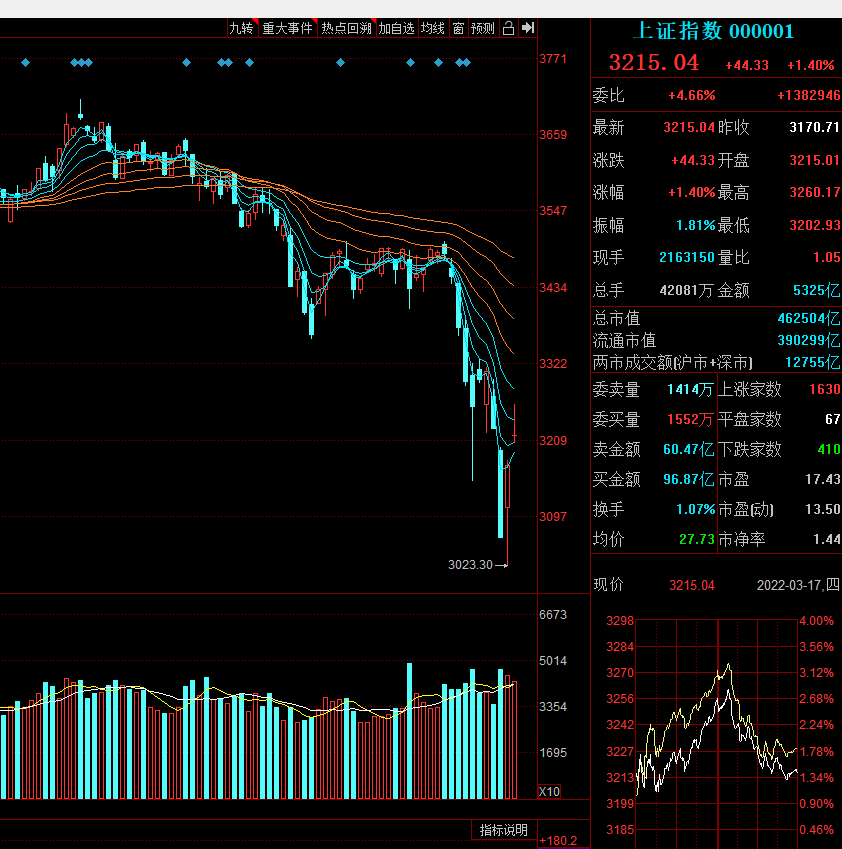This screenshot has height=849, width=842.
Task: Click the lock icon in the chart toolbar
Action: (x=508, y=28)
